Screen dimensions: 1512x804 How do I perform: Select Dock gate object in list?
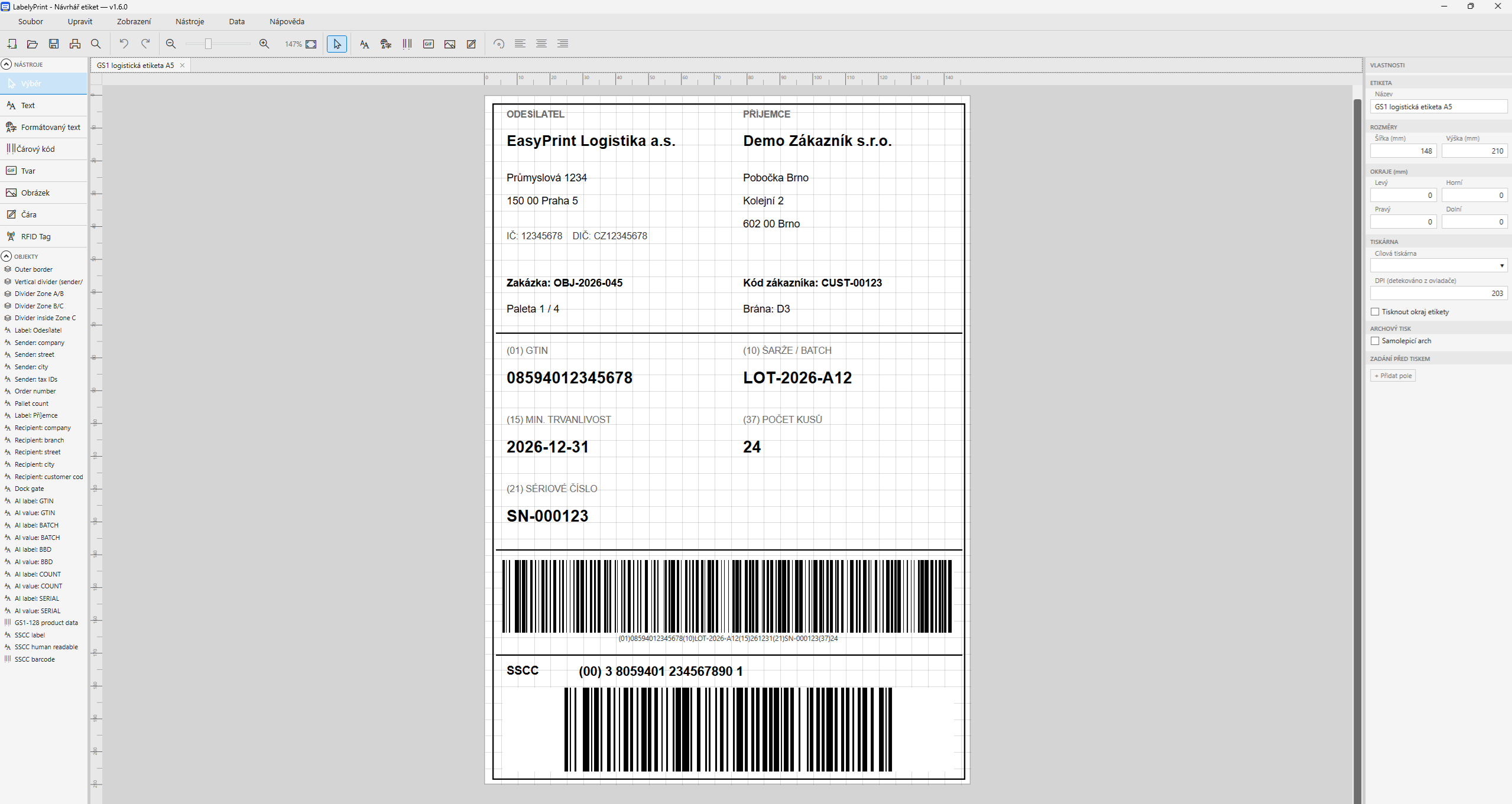point(29,489)
